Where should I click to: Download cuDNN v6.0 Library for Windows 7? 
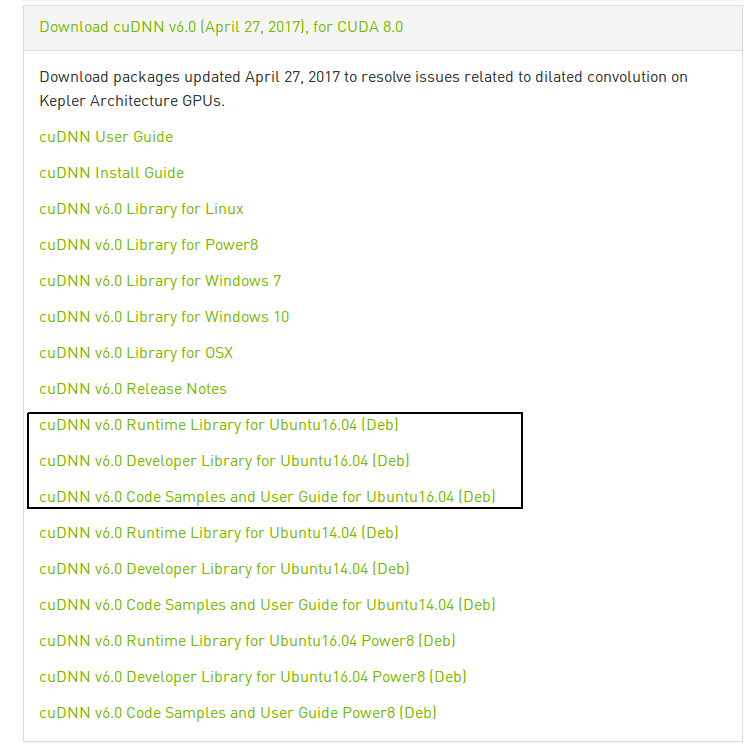tap(160, 281)
